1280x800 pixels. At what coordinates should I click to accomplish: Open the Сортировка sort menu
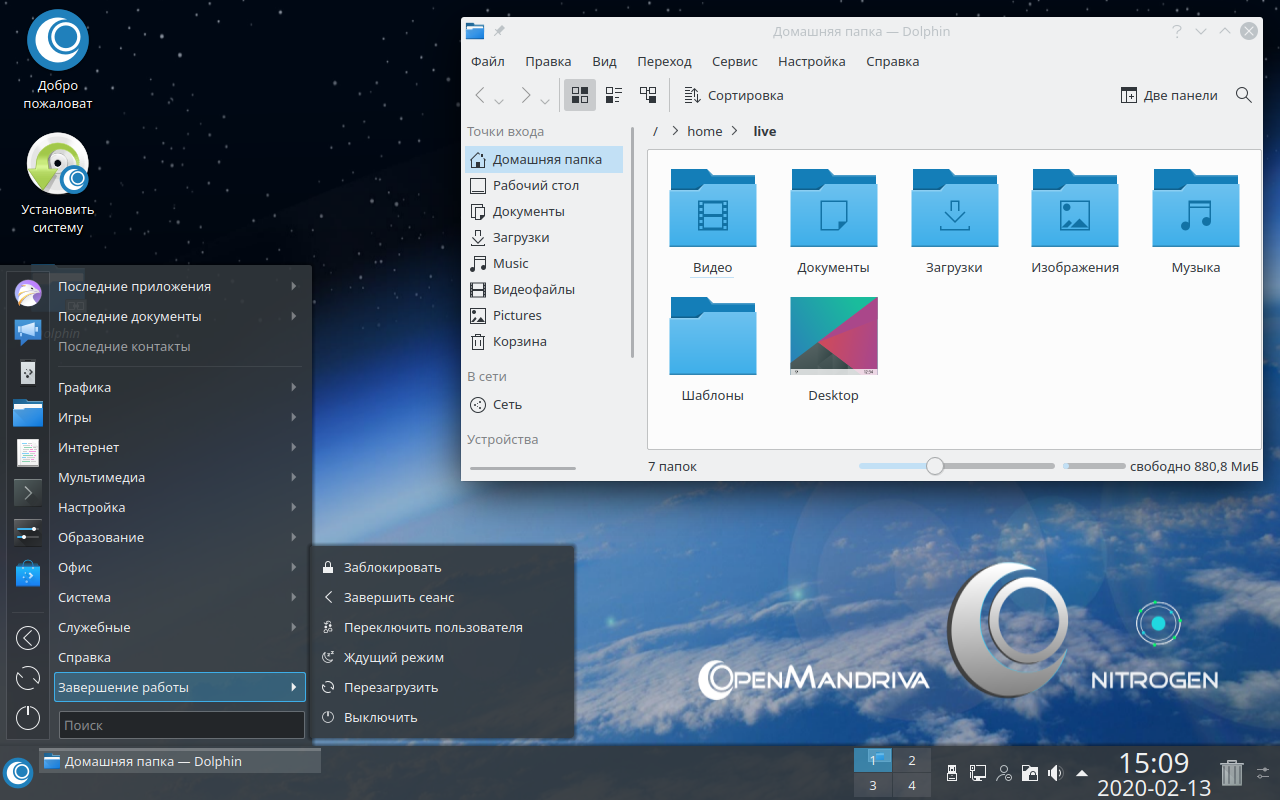click(733, 96)
